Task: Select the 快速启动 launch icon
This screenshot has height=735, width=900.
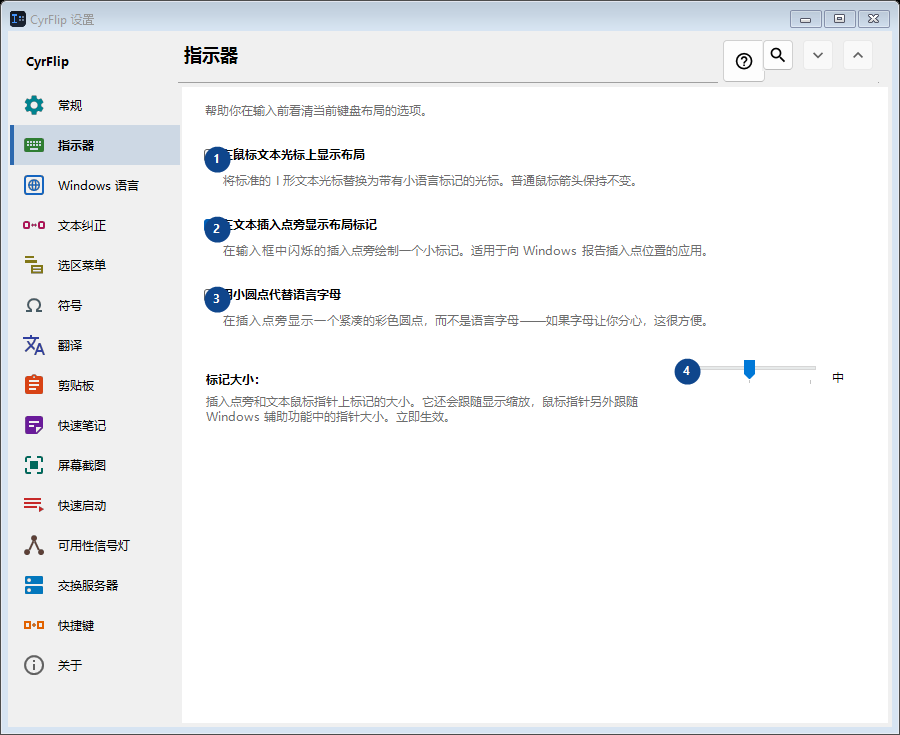Action: point(34,505)
